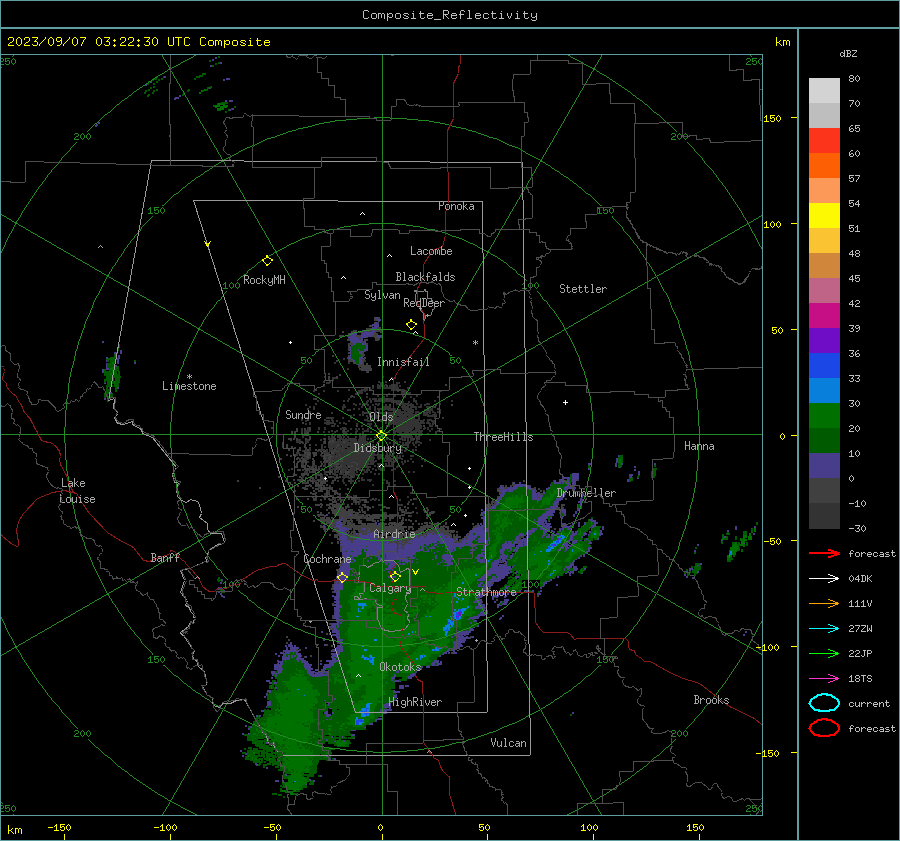Click the Lacombe city label
Image resolution: width=900 pixels, height=841 pixels.
(x=431, y=251)
